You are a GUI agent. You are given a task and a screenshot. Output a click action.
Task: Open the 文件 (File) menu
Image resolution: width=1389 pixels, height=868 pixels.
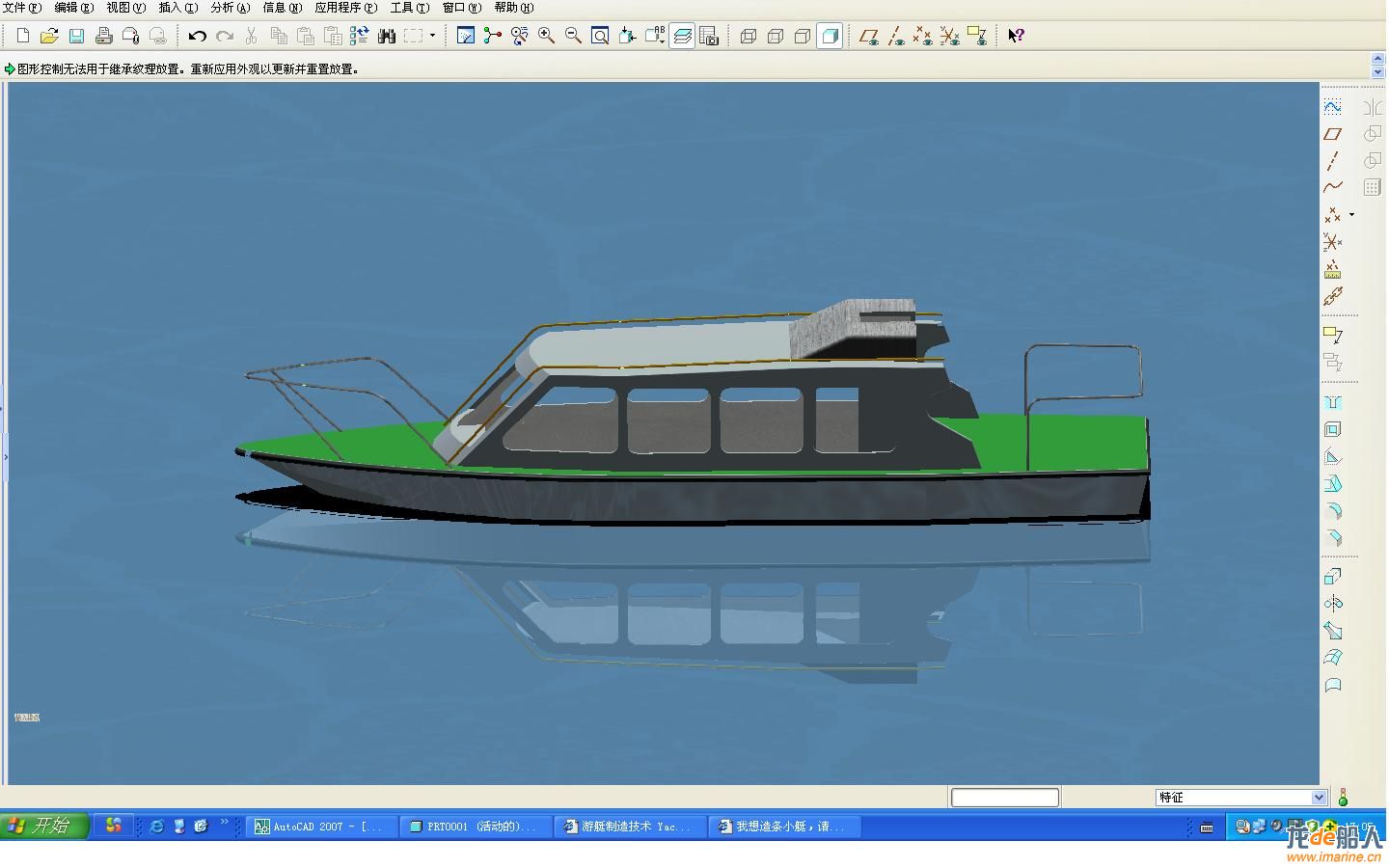click(22, 8)
